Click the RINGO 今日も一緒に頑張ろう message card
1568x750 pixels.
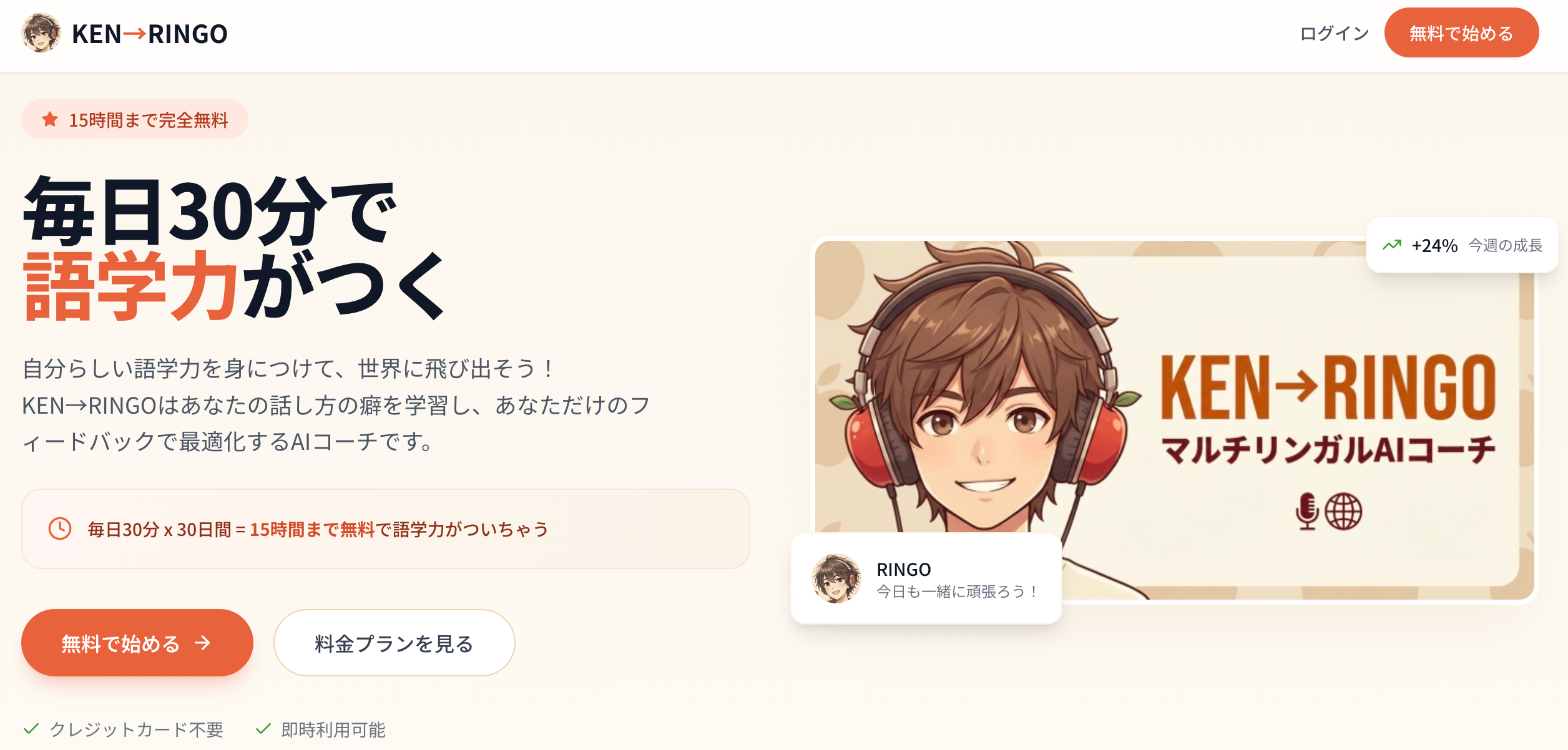coord(926,578)
